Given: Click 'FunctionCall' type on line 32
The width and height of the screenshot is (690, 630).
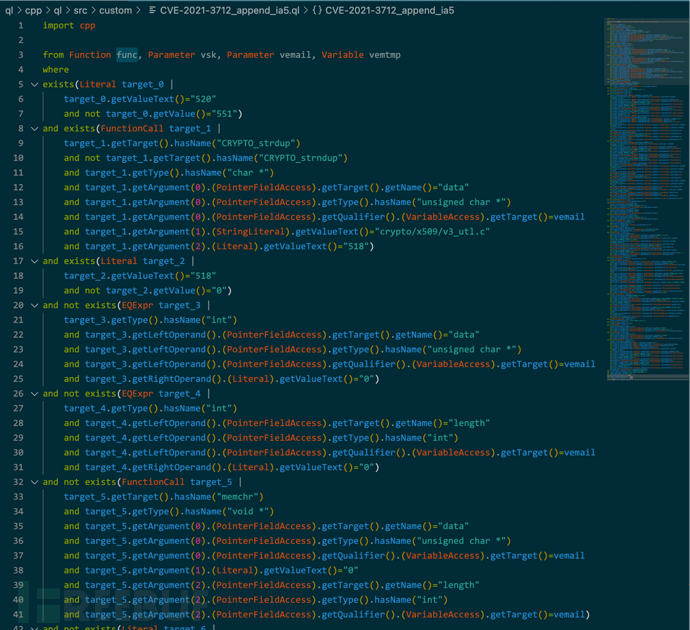Looking at the screenshot, I should 153,482.
